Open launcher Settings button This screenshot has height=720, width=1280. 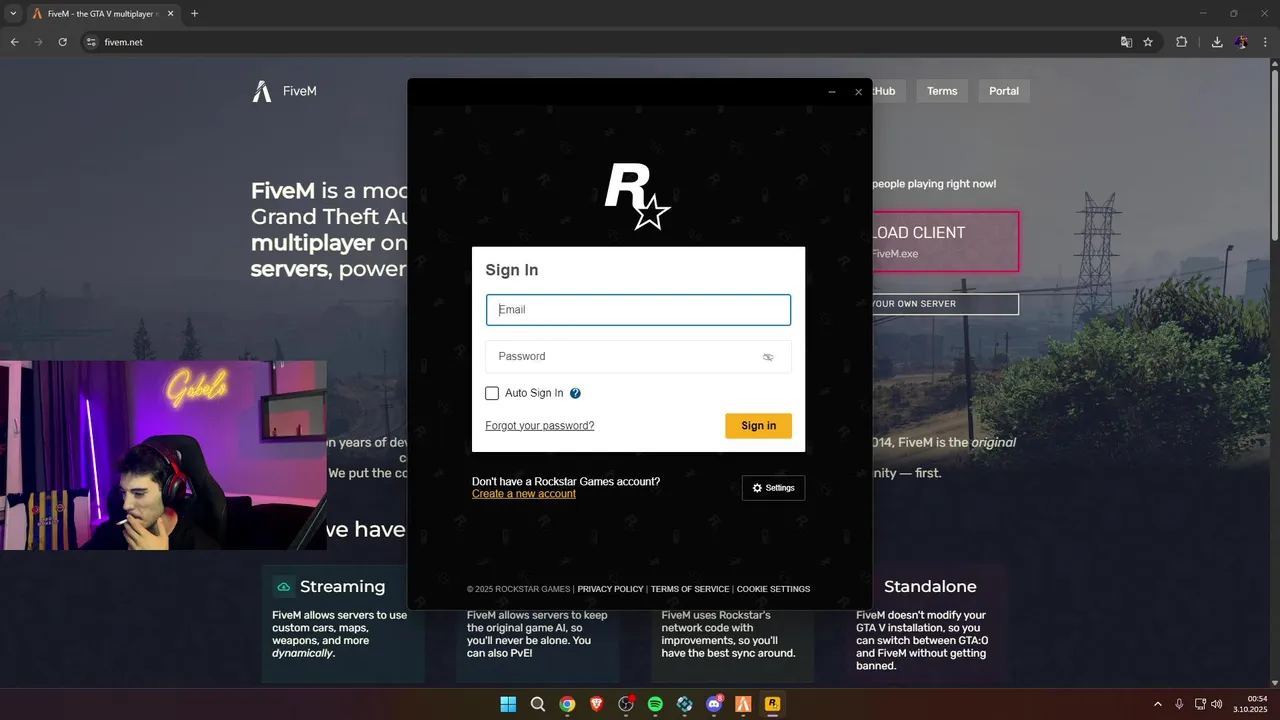(773, 488)
